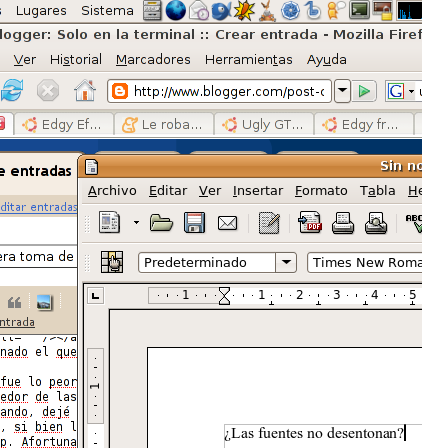The image size is (422, 448).
Task: Open the URL history dropdown arrow
Action: point(342,90)
